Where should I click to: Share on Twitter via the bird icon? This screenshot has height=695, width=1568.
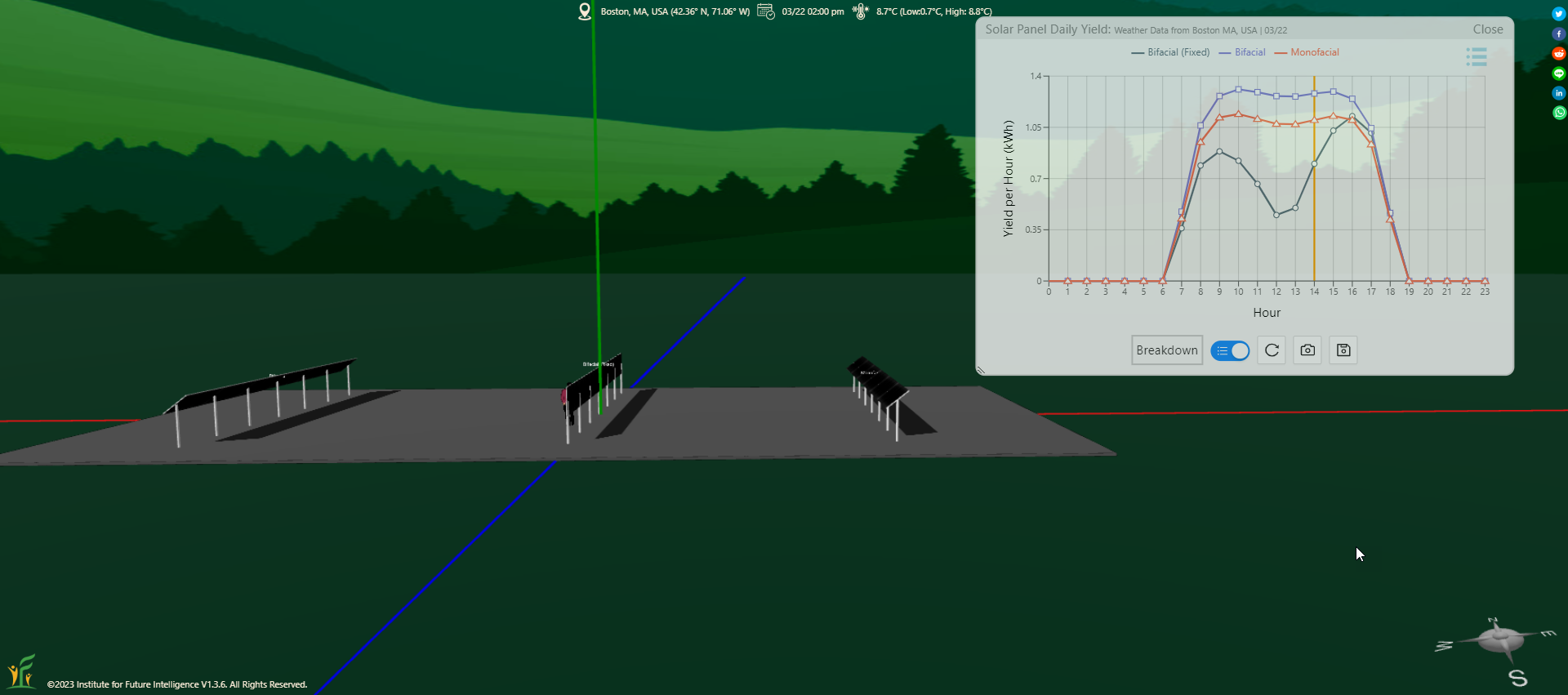(x=1559, y=14)
